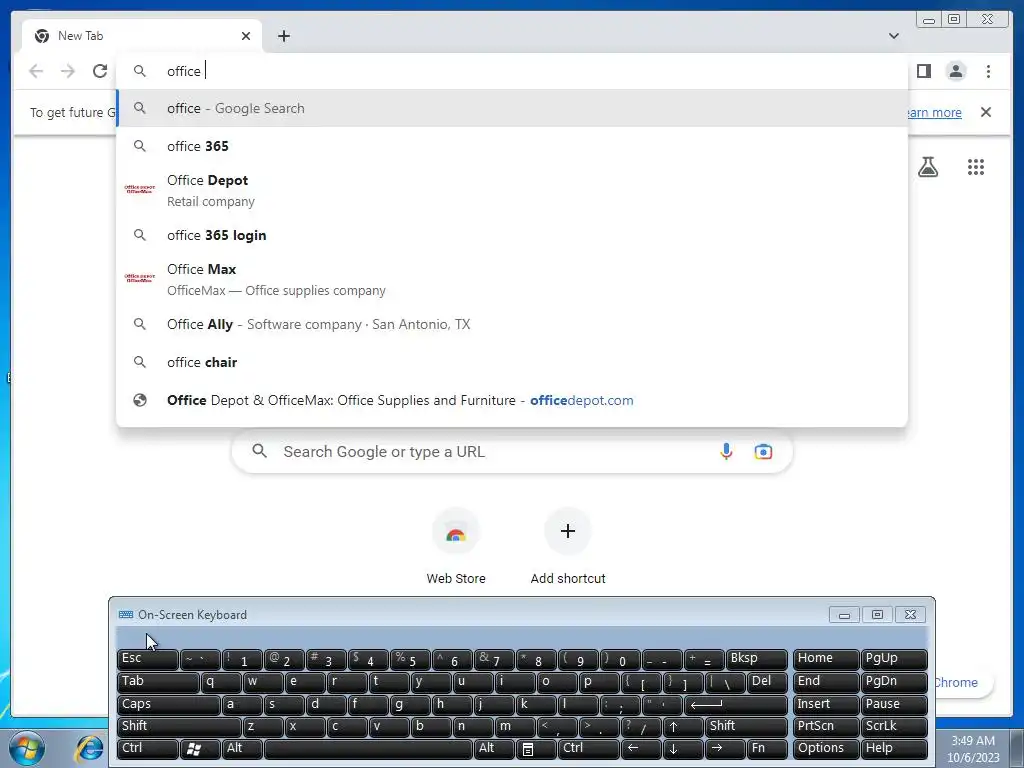Toggle the left Alt key
The image size is (1024, 768).
[242, 748]
